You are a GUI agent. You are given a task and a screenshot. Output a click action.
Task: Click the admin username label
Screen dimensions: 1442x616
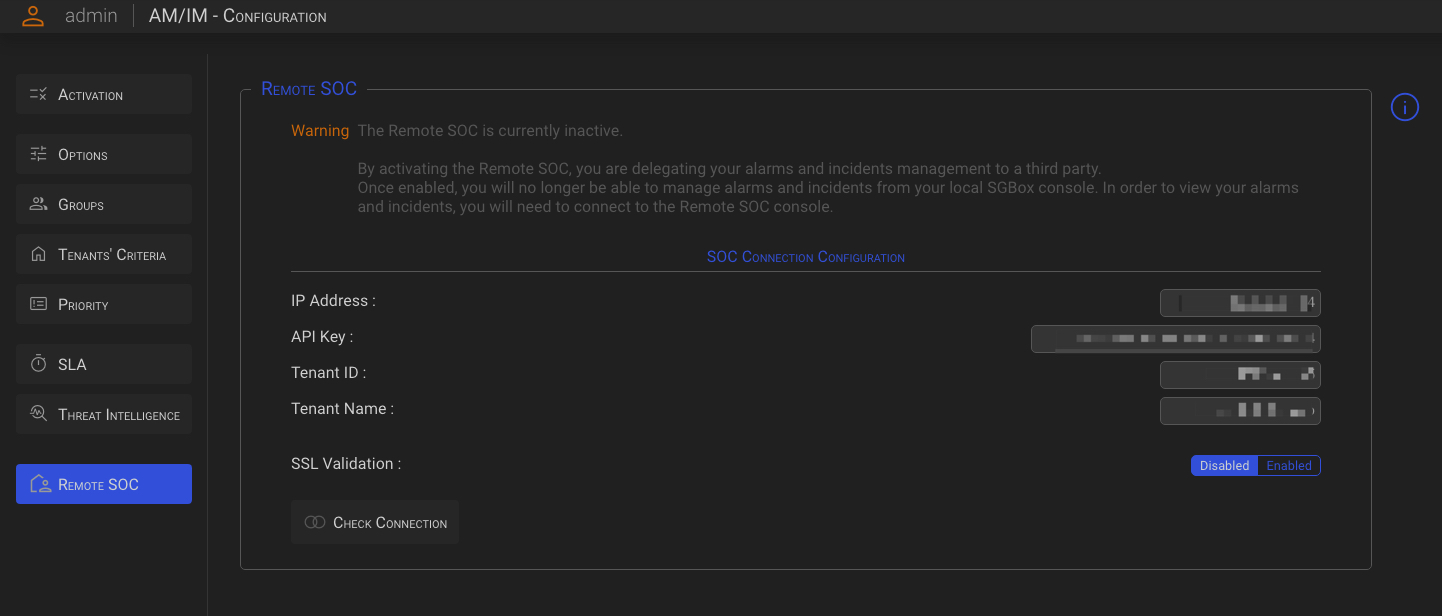91,16
